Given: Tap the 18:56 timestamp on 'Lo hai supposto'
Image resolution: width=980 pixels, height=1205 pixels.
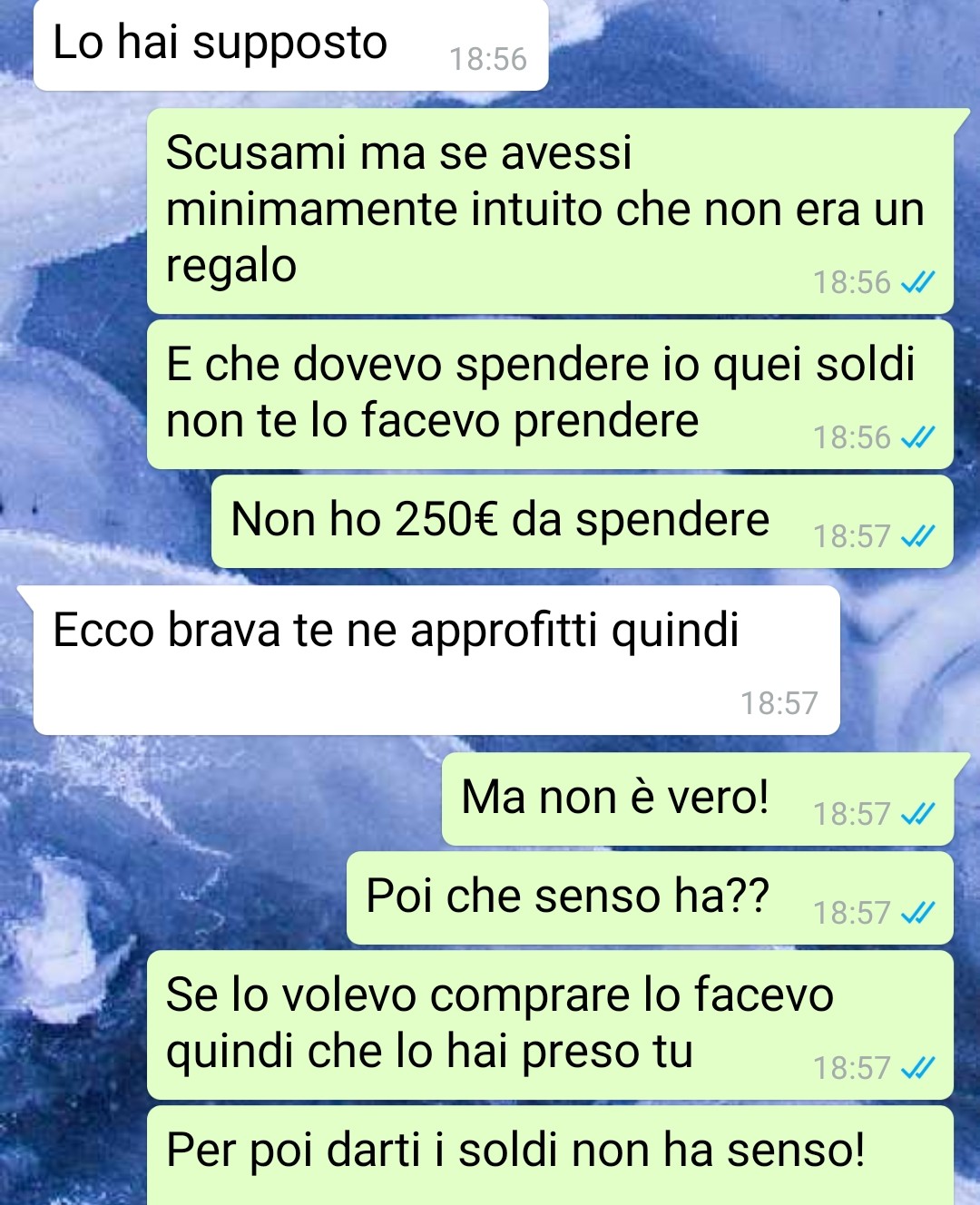Looking at the screenshot, I should (488, 60).
